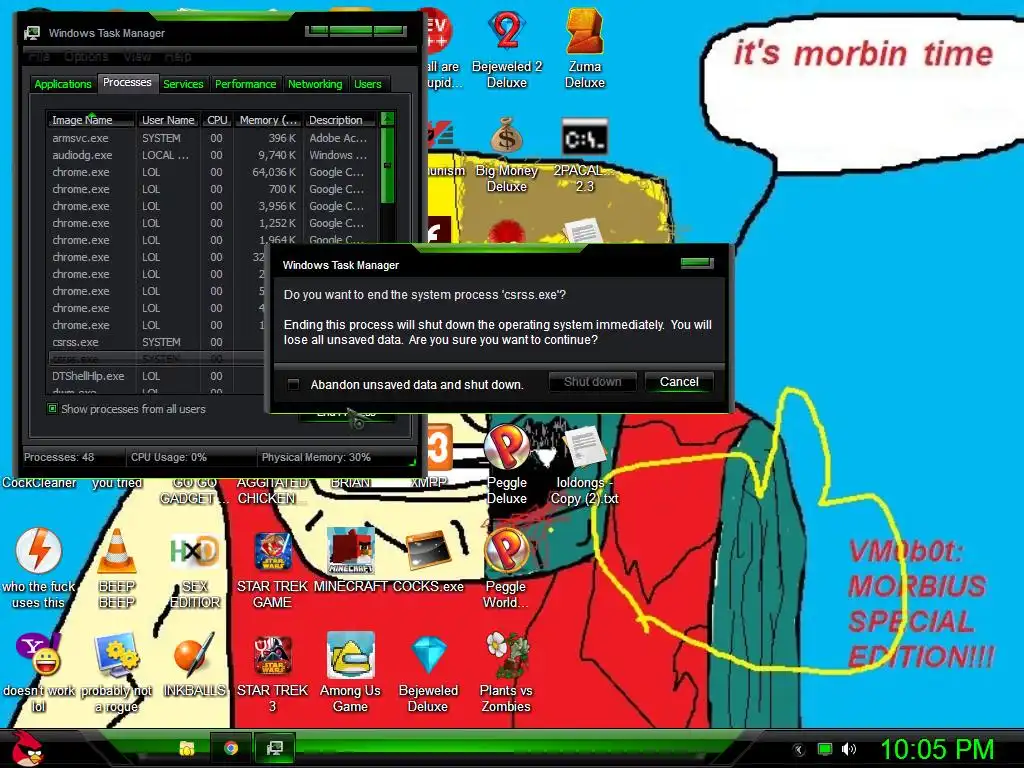Viewport: 1024px width, 768px height.
Task: Expand hidden tray icons with the arrow
Action: [x=799, y=750]
